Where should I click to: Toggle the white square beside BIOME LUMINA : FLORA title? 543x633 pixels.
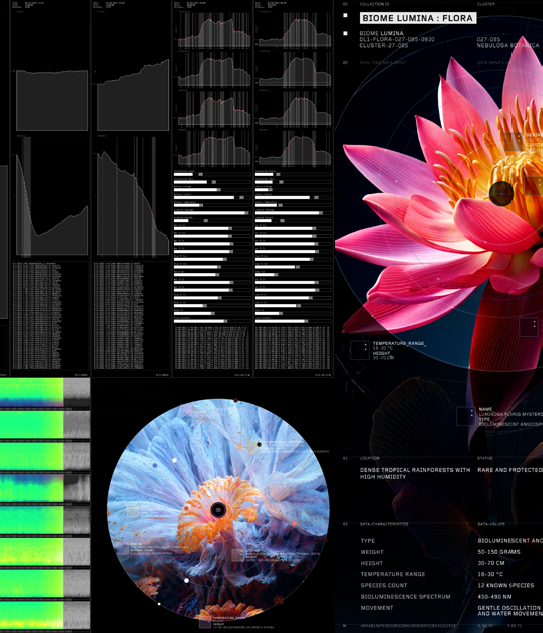[345, 15]
